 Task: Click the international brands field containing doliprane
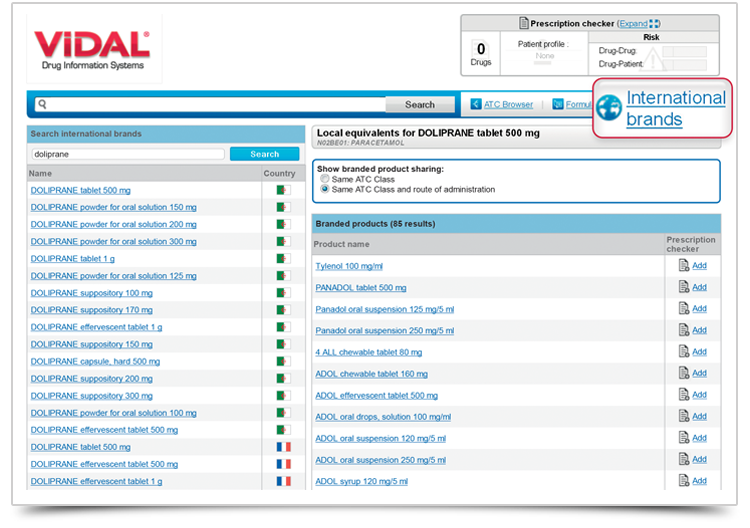[128, 154]
